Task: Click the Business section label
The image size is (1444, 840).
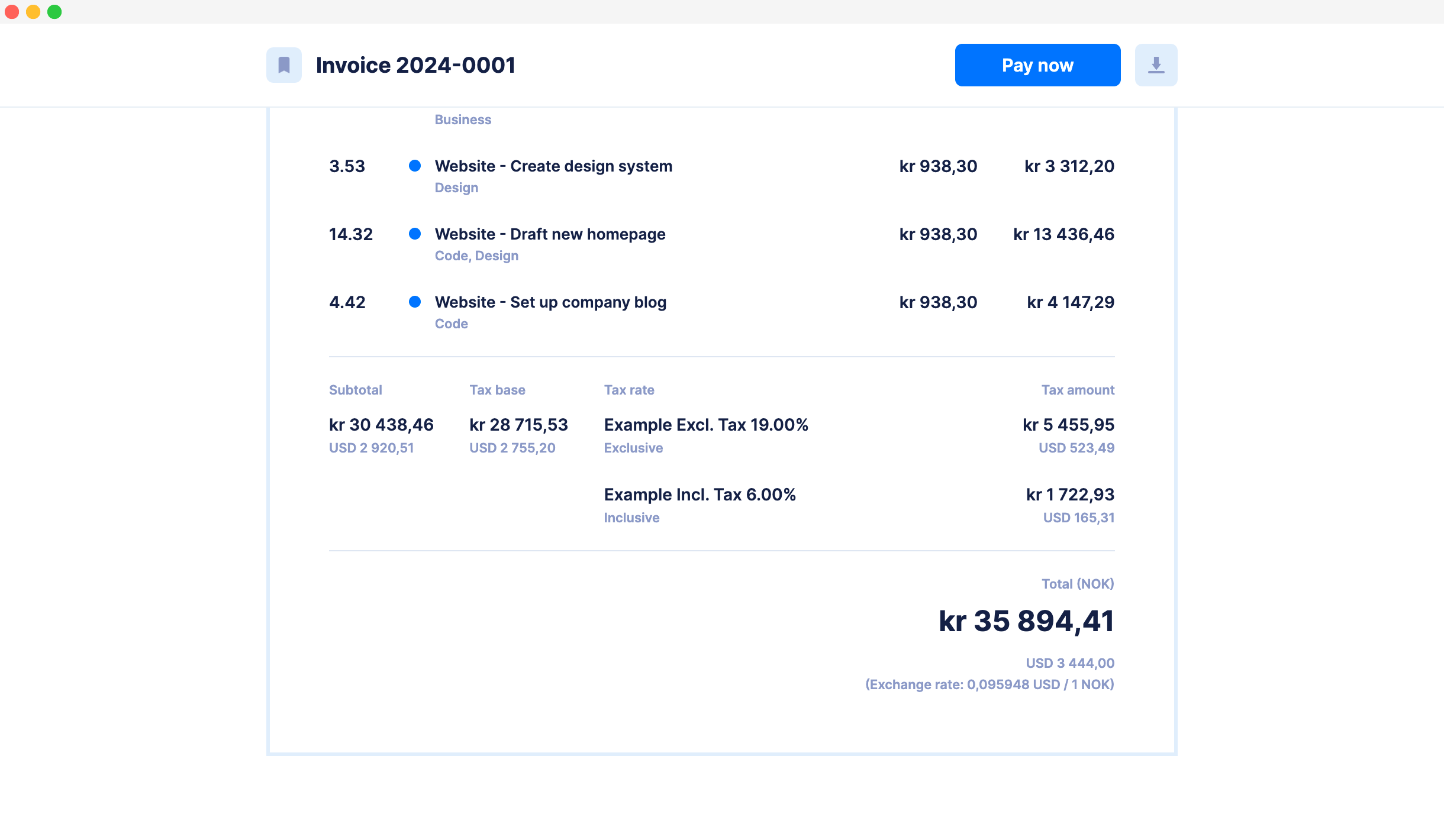Action: [x=463, y=119]
